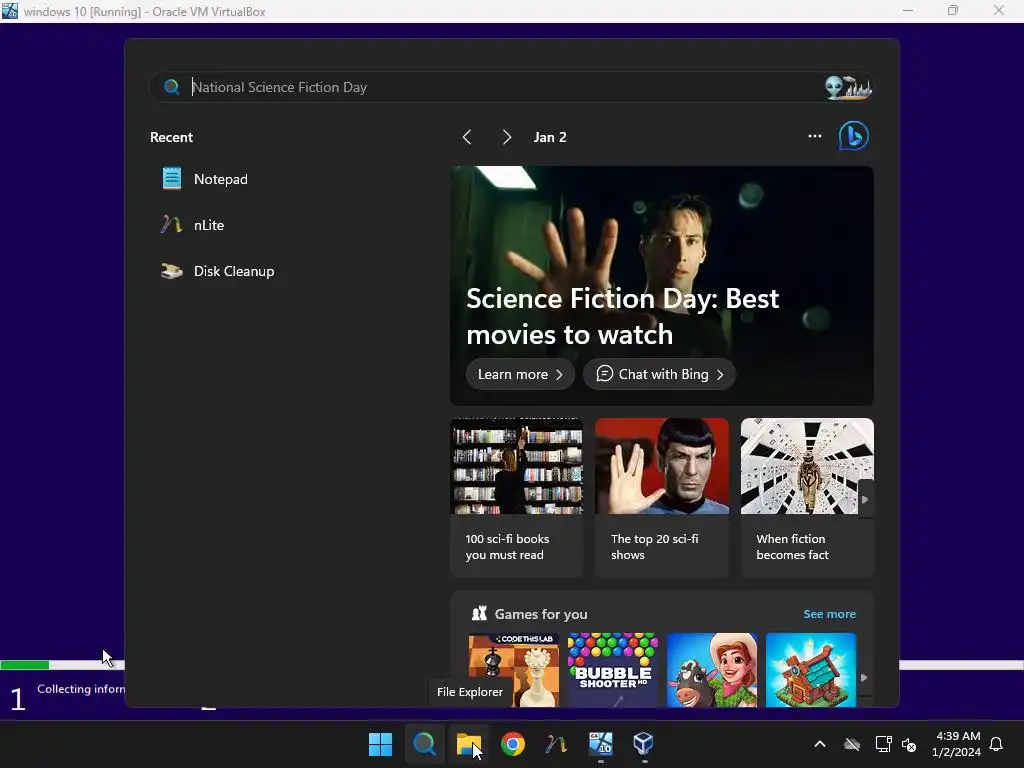Click the Windows Start button on the taskbar
Screen dimensions: 1024x768
(x=380, y=744)
